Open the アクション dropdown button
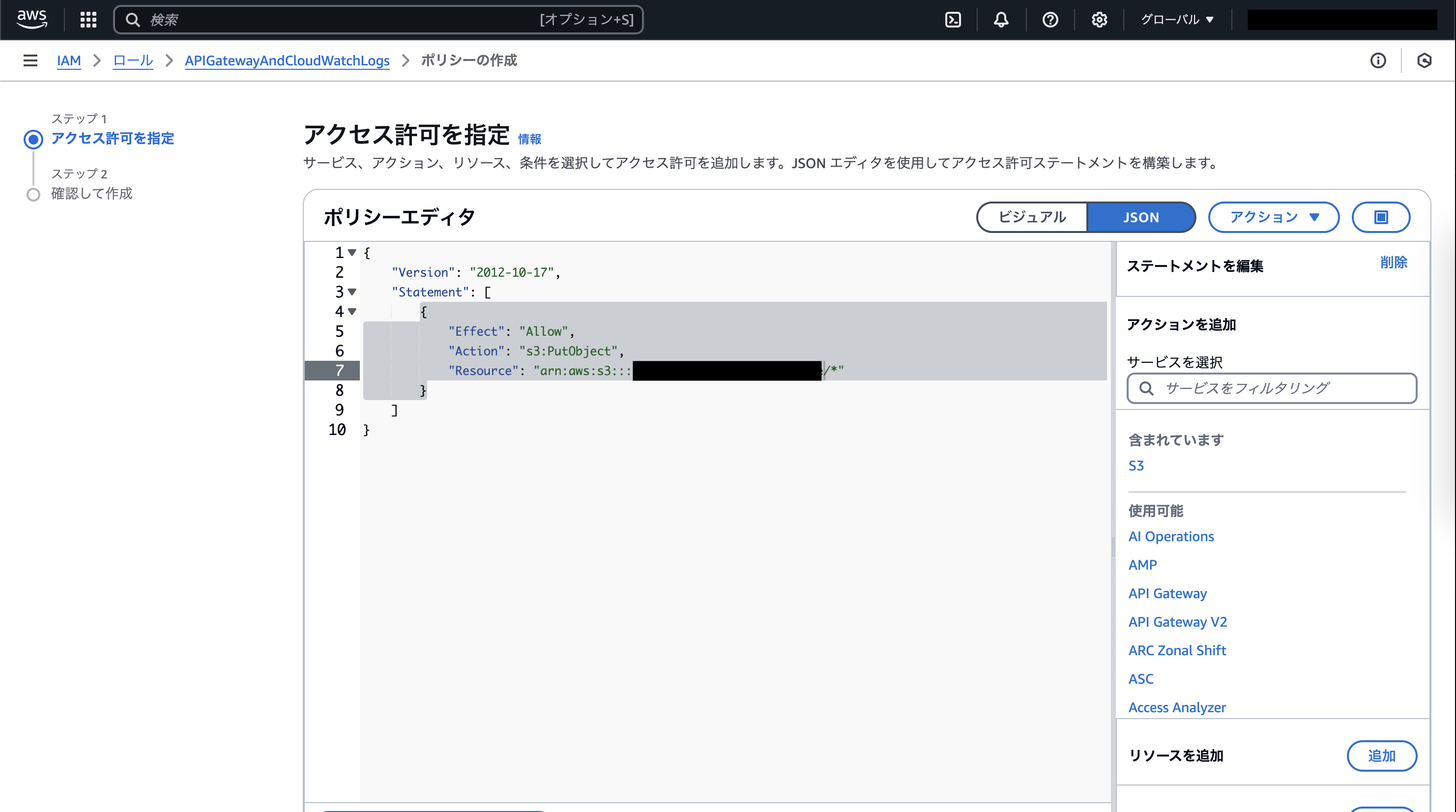1456x812 pixels. [1274, 217]
